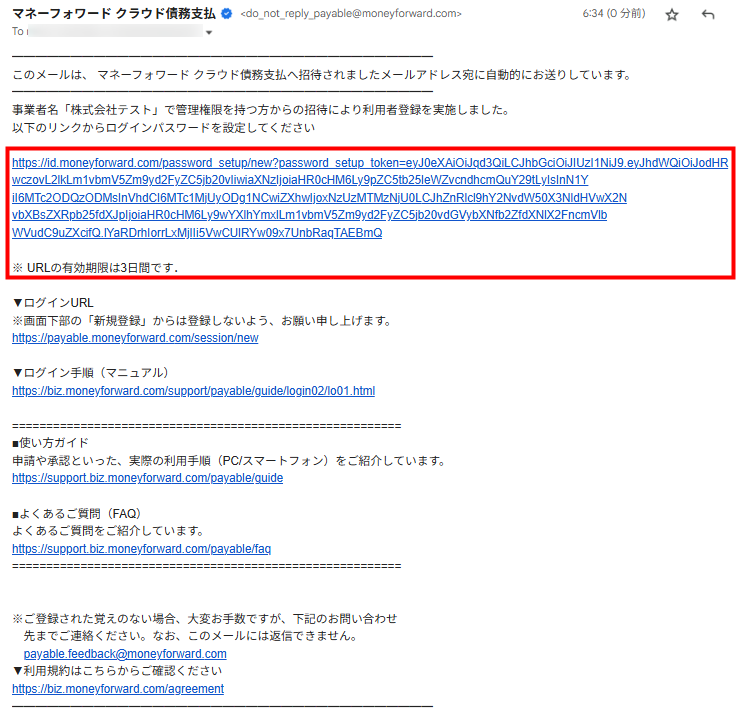Open the payable/guide support link
The width and height of the screenshot is (741, 715).
[x=147, y=478]
